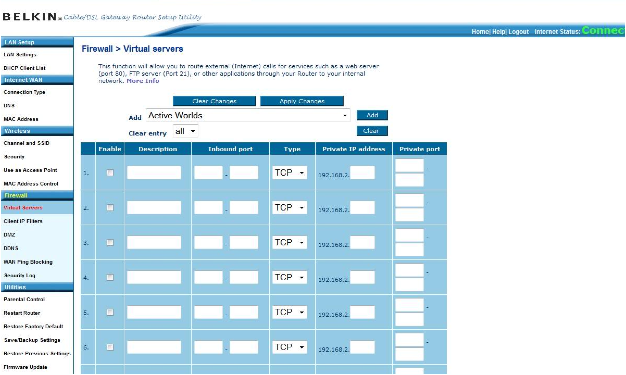626x375 pixels.
Task: Click the Clear Changes button
Action: 214,101
